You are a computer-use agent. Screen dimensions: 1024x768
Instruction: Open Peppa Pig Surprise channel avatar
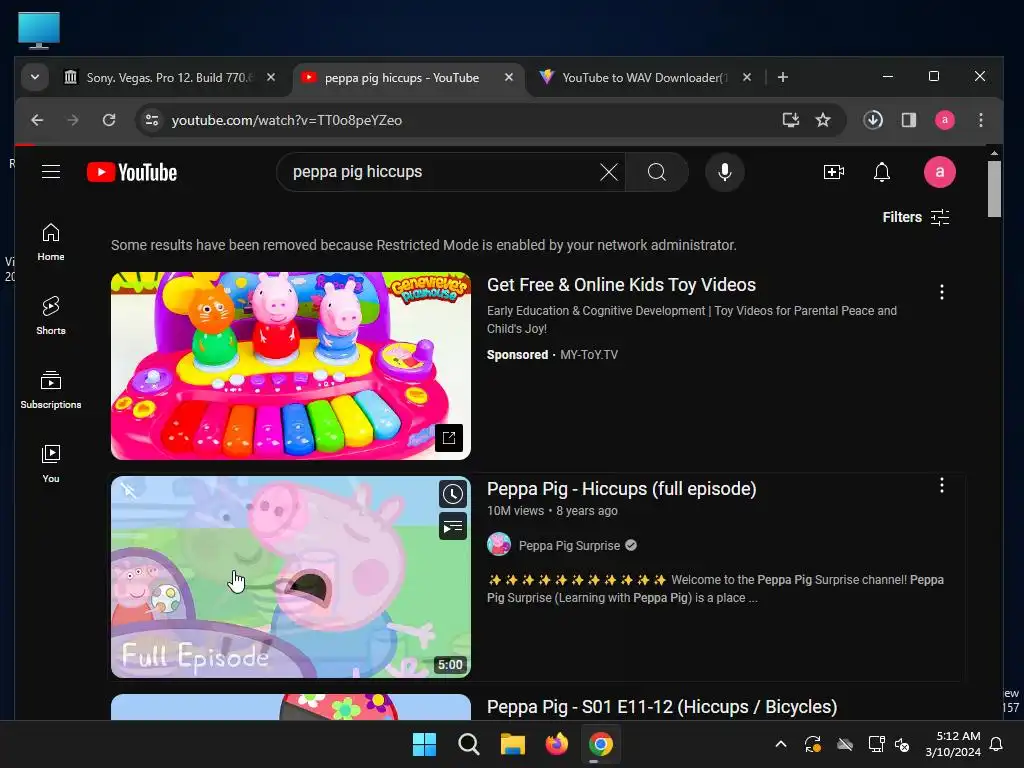499,544
